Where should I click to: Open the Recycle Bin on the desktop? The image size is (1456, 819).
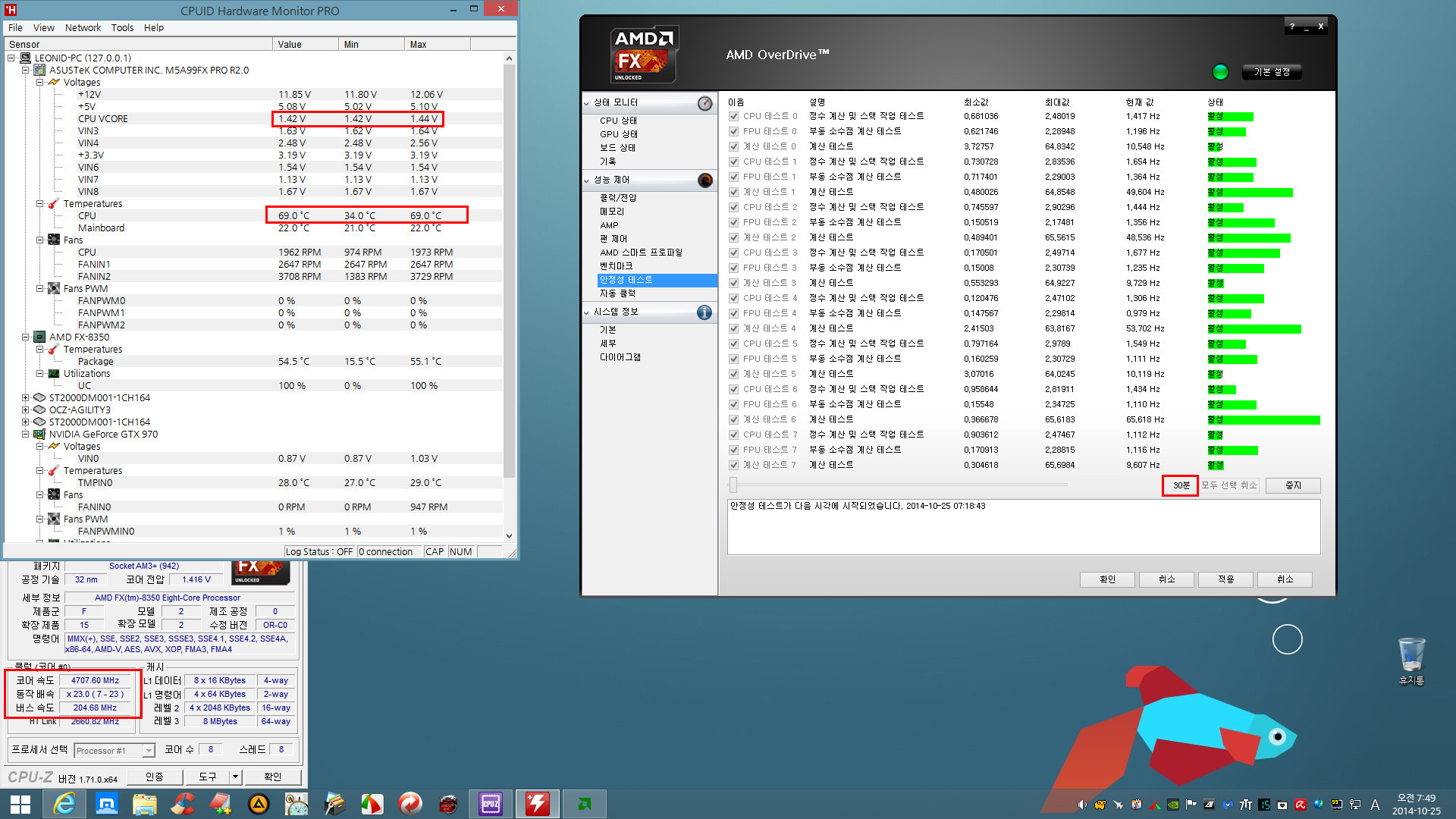click(1411, 661)
